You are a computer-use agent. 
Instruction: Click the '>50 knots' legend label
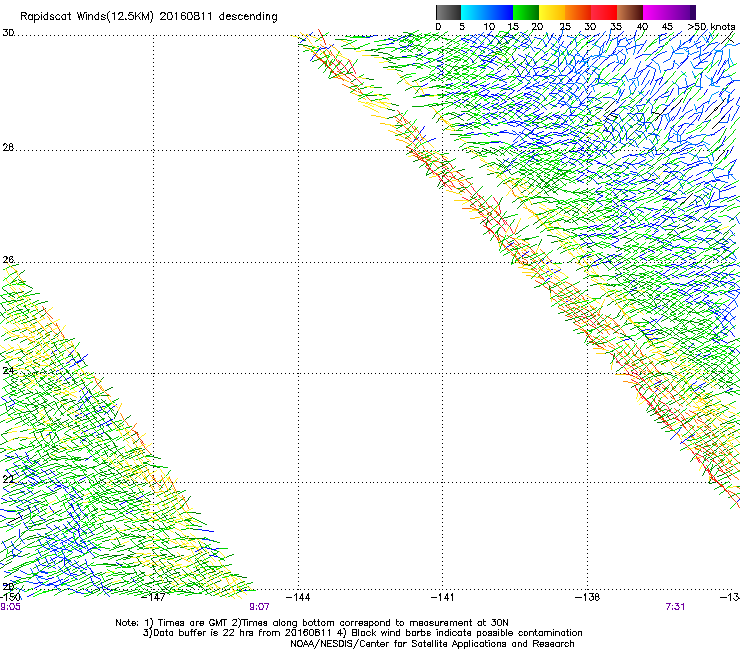[x=712, y=27]
